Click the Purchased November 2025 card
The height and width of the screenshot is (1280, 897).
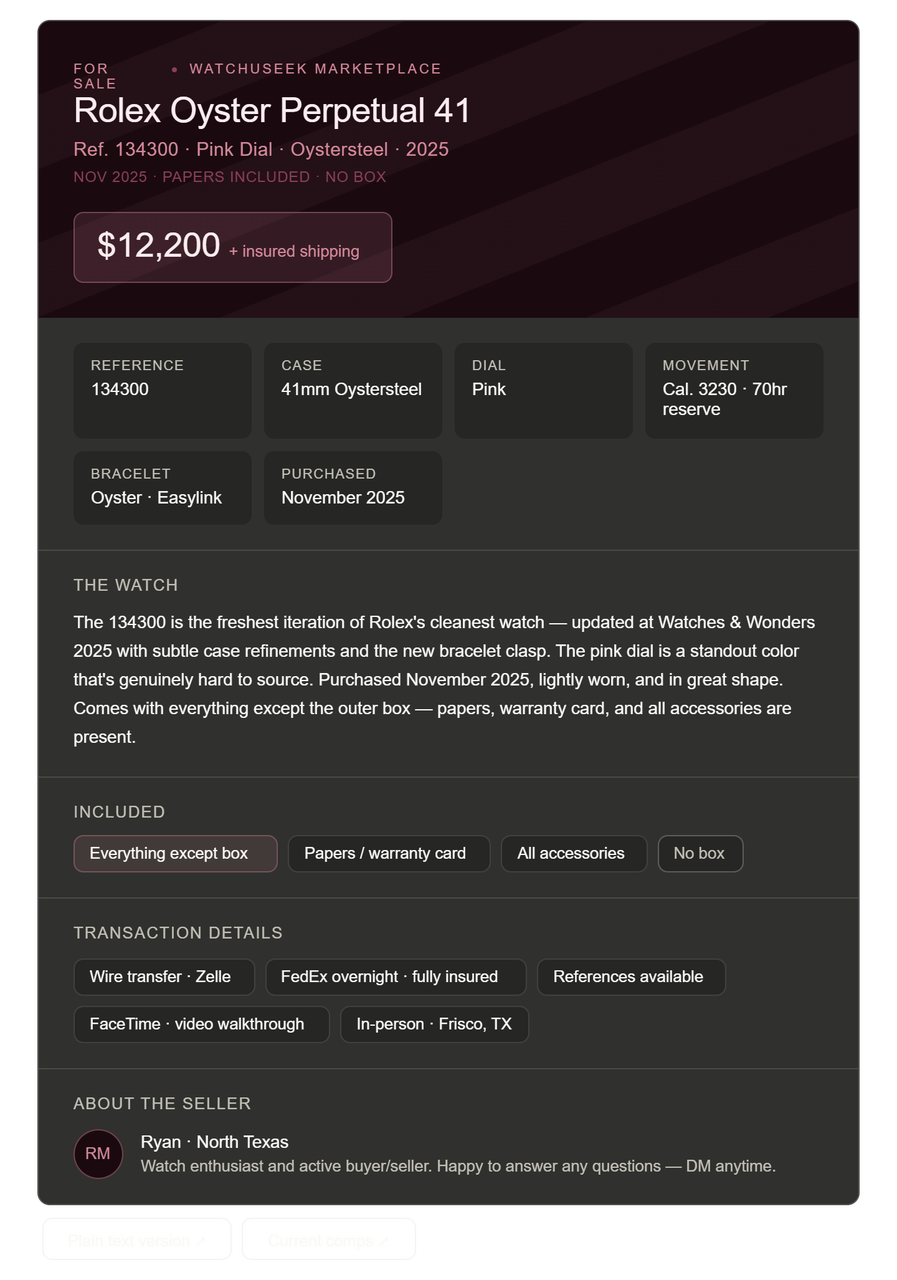pyautogui.click(x=353, y=488)
